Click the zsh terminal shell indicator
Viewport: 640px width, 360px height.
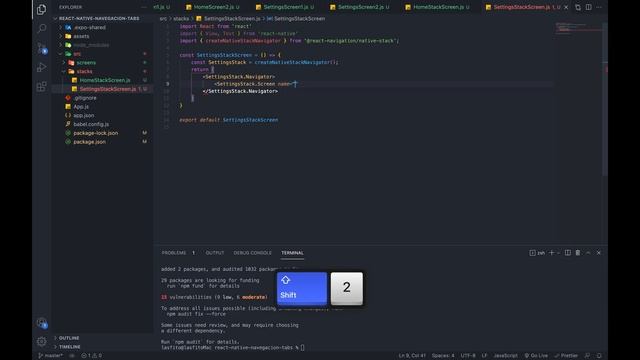tap(537, 253)
